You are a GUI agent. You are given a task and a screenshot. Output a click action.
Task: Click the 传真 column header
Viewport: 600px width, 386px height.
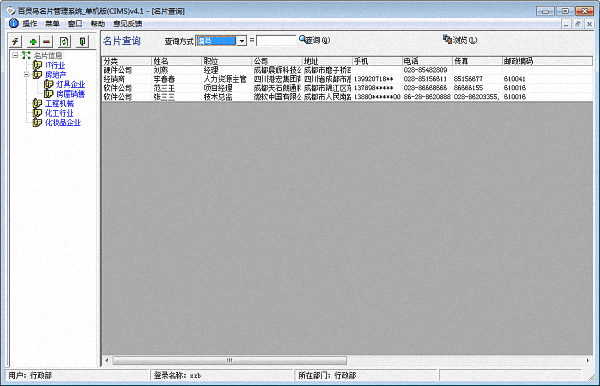pos(478,61)
